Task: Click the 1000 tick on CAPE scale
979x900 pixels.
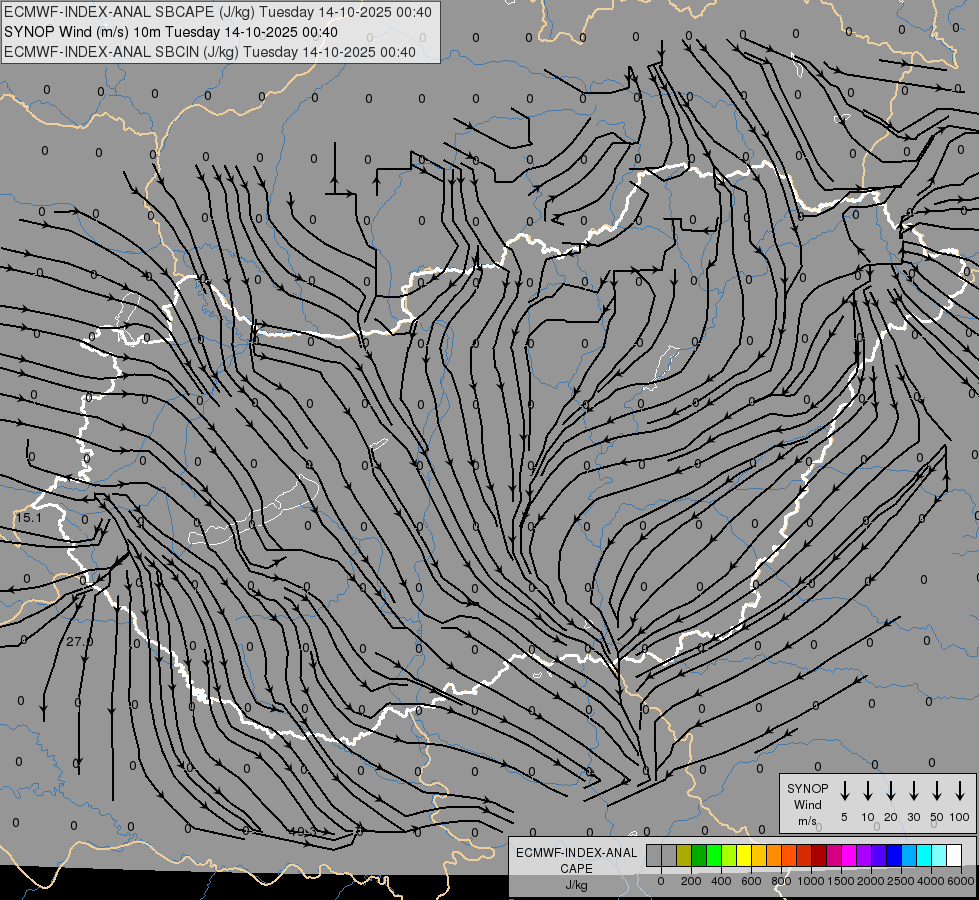Action: point(811,881)
